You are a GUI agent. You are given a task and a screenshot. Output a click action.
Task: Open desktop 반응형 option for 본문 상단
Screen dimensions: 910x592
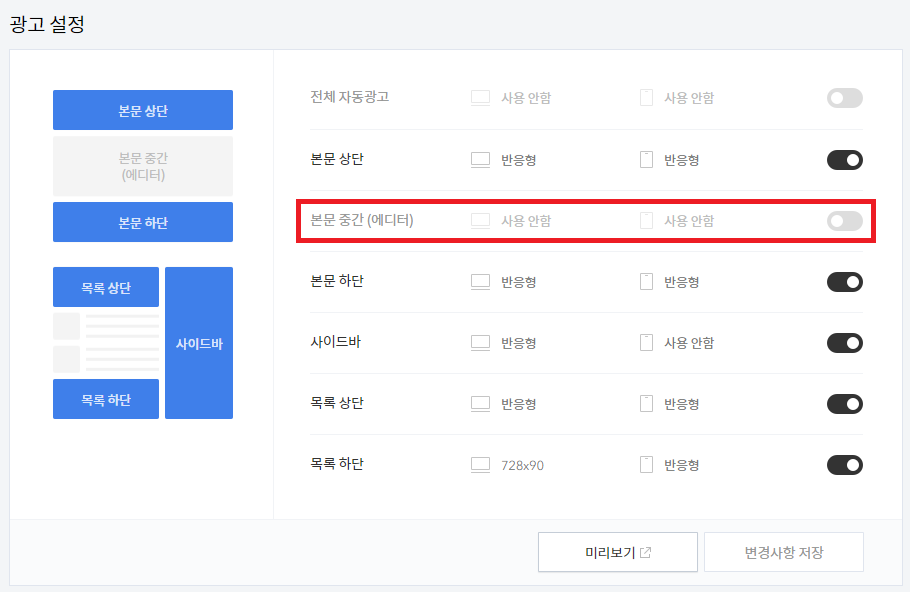tap(518, 160)
